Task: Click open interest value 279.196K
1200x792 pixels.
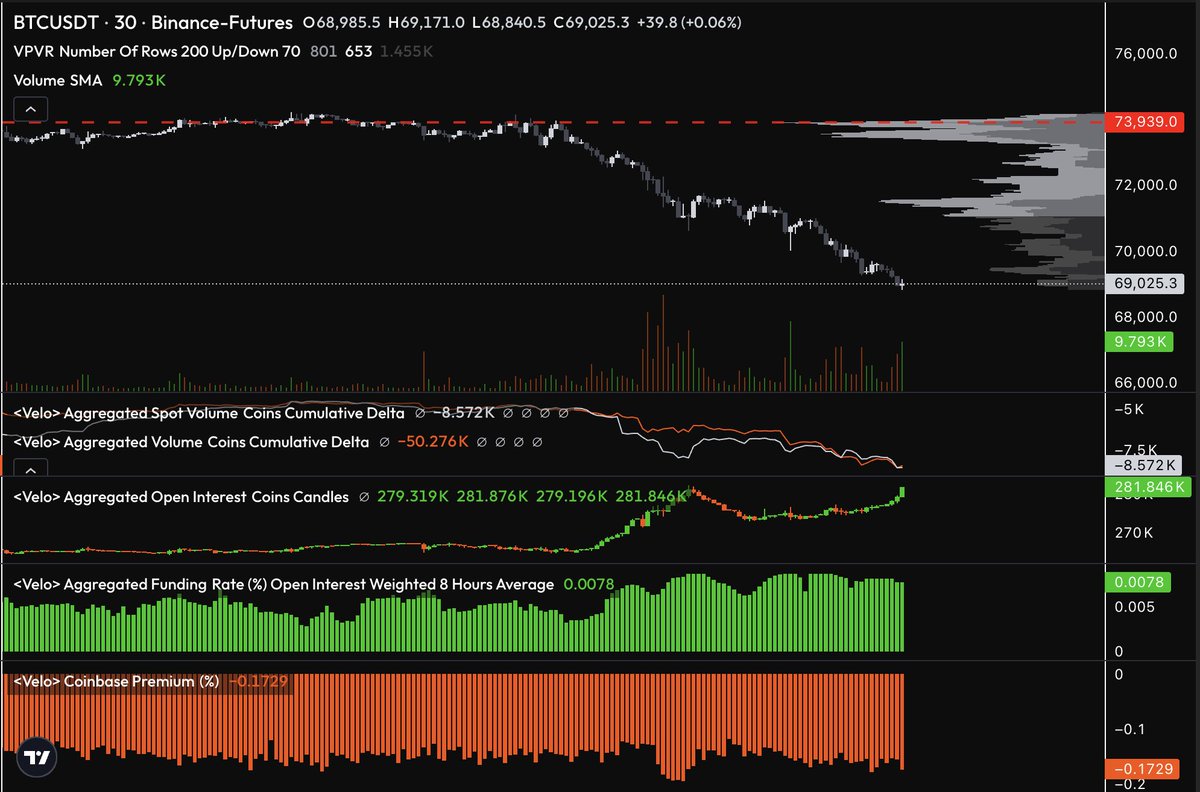Action: click(572, 496)
